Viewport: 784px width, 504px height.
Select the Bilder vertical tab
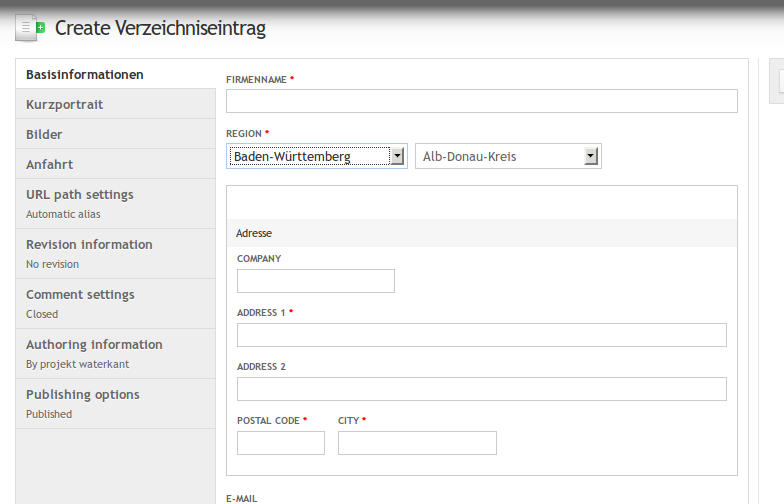click(45, 134)
